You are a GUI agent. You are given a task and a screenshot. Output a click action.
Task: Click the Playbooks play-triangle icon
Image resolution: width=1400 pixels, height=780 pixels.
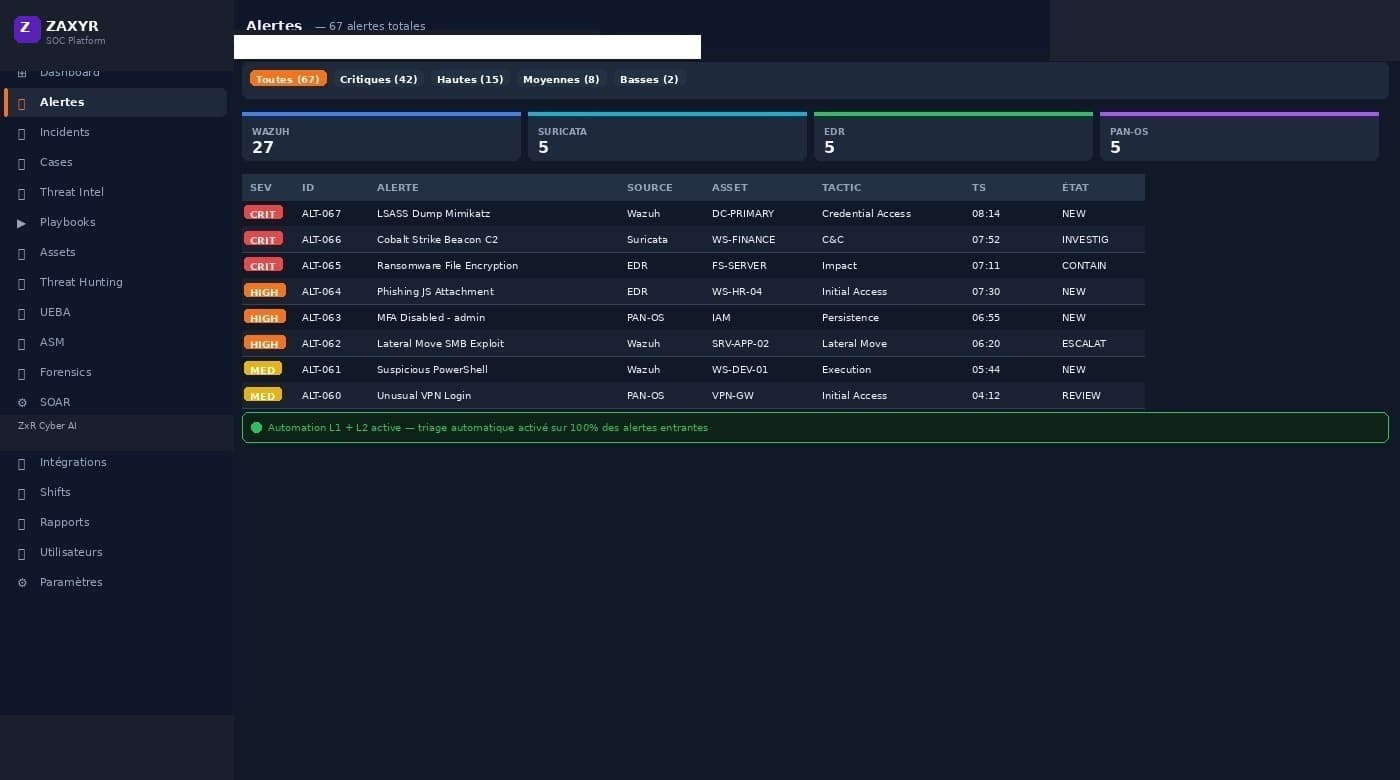point(22,223)
